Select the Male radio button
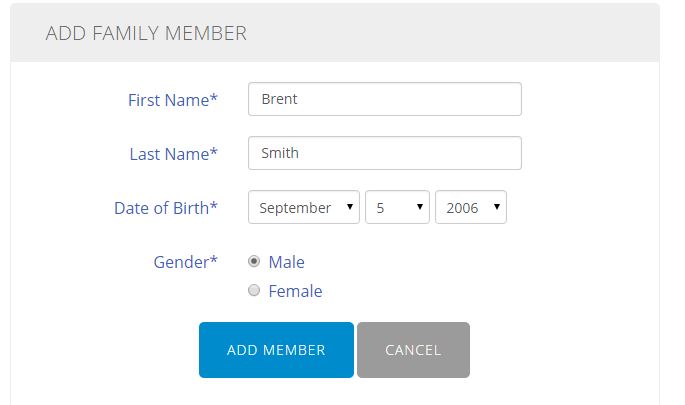Screen dimensions: 685x405 click(x=254, y=261)
